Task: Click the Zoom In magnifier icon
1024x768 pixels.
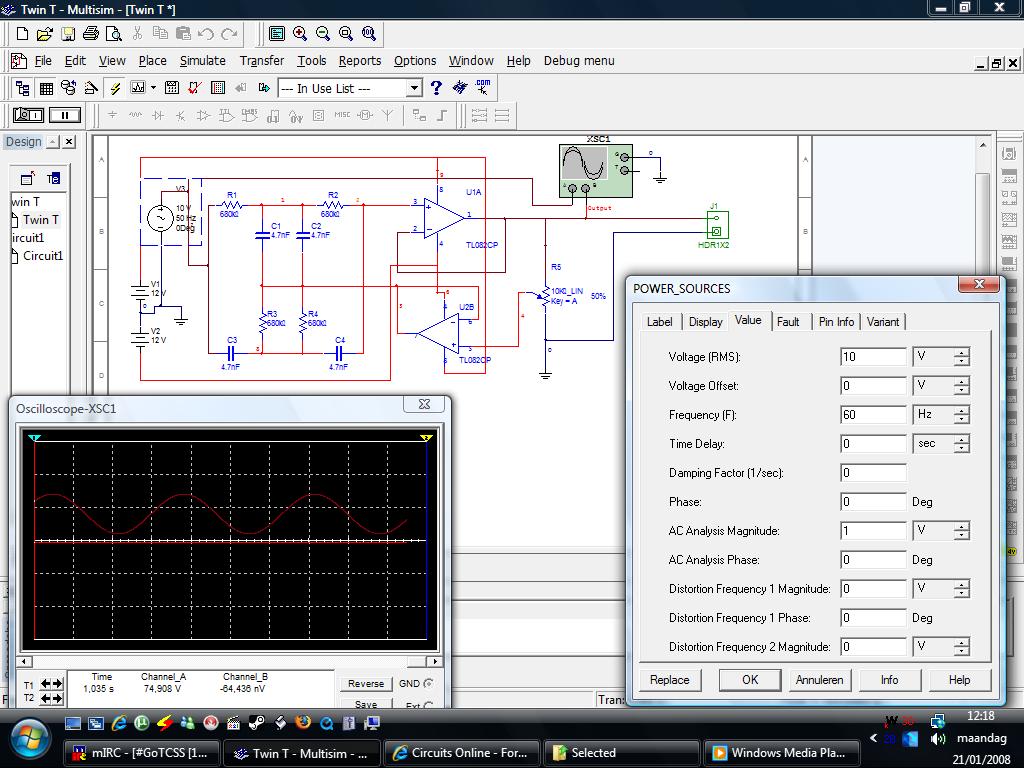Action: [300, 34]
